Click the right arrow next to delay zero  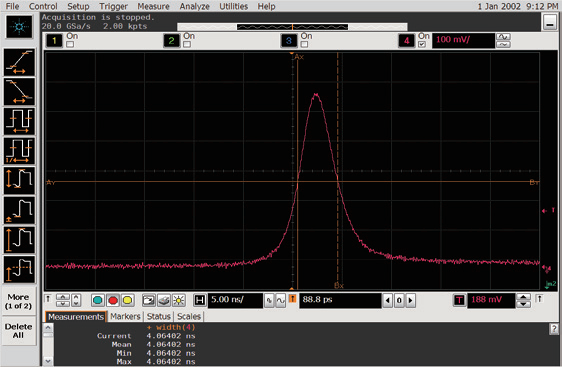(x=411, y=300)
